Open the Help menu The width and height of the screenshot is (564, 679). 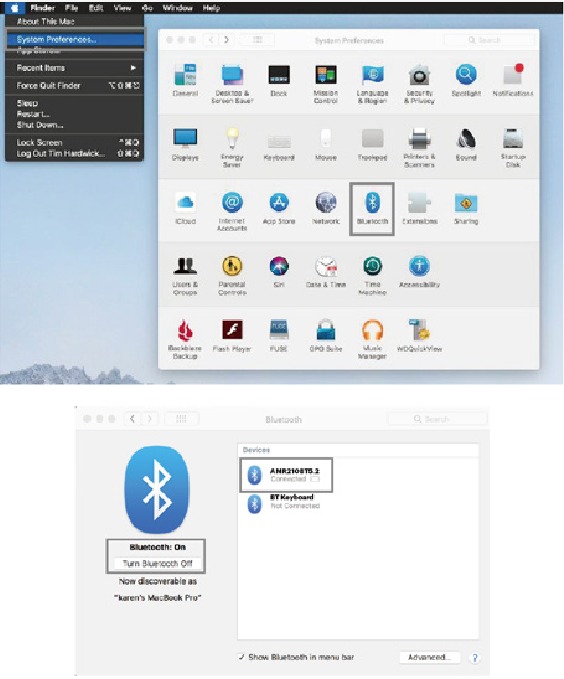coord(211,7)
